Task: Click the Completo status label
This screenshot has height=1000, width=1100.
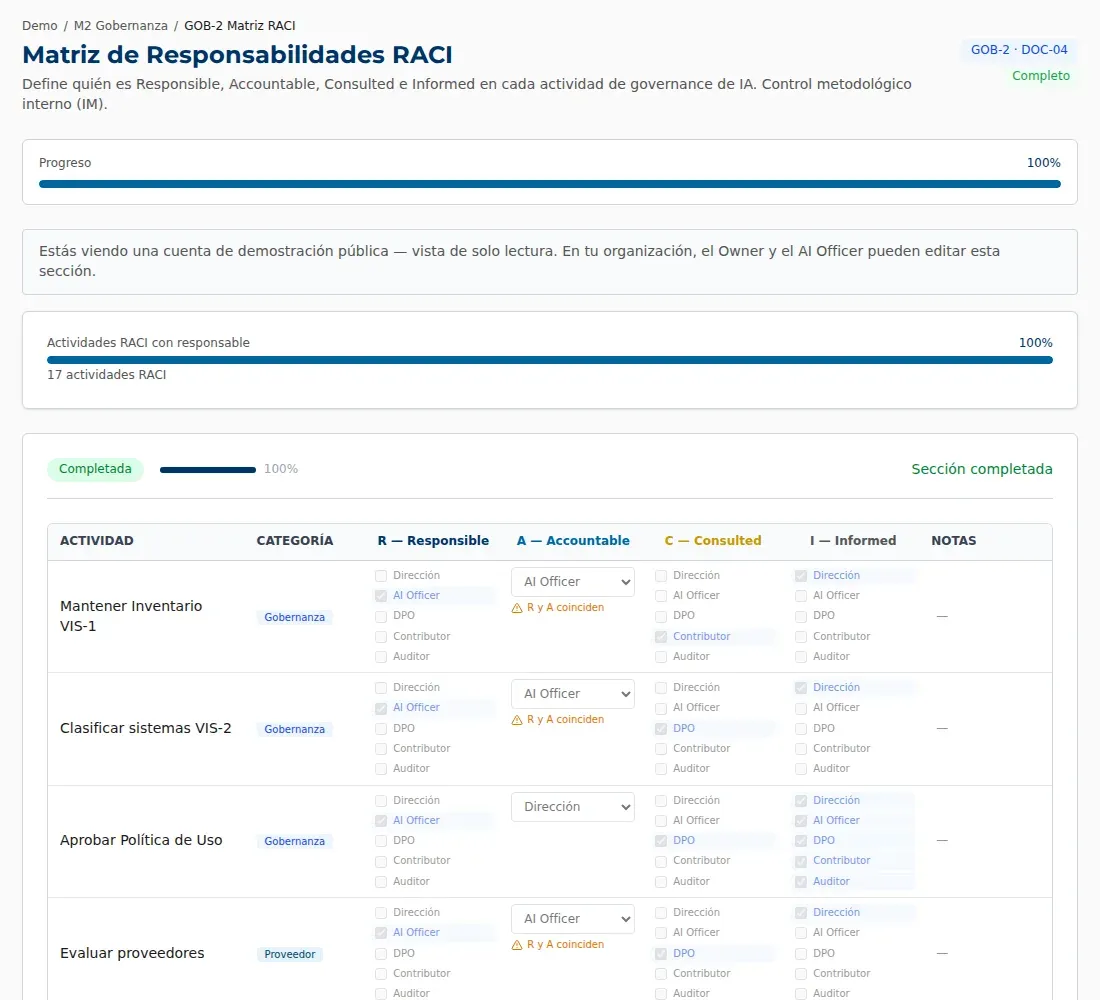Action: click(1041, 76)
